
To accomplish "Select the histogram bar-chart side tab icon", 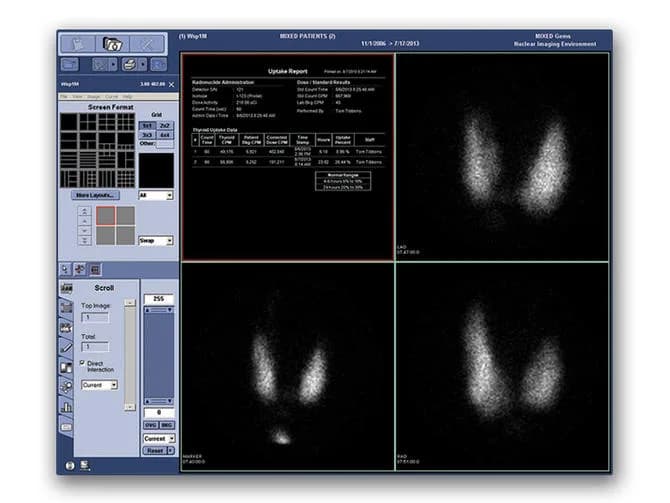I will tap(66, 406).
